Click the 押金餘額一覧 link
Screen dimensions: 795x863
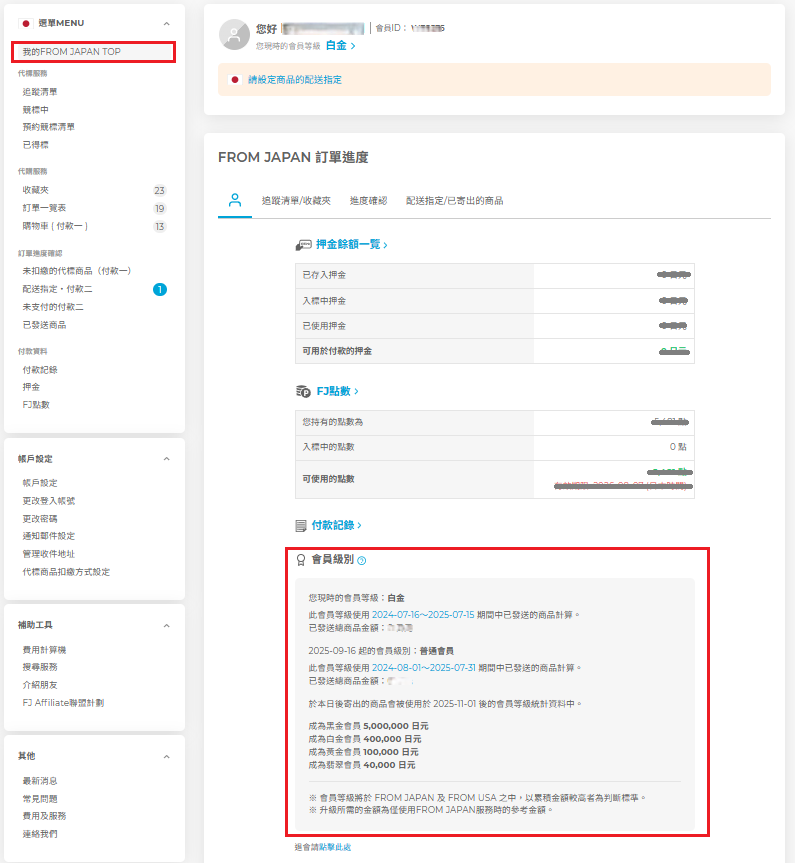pos(351,244)
